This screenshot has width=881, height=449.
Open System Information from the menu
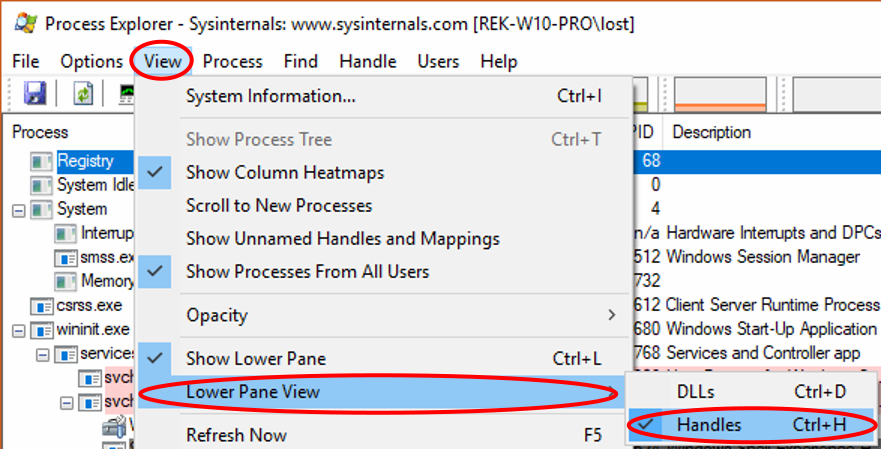point(270,97)
